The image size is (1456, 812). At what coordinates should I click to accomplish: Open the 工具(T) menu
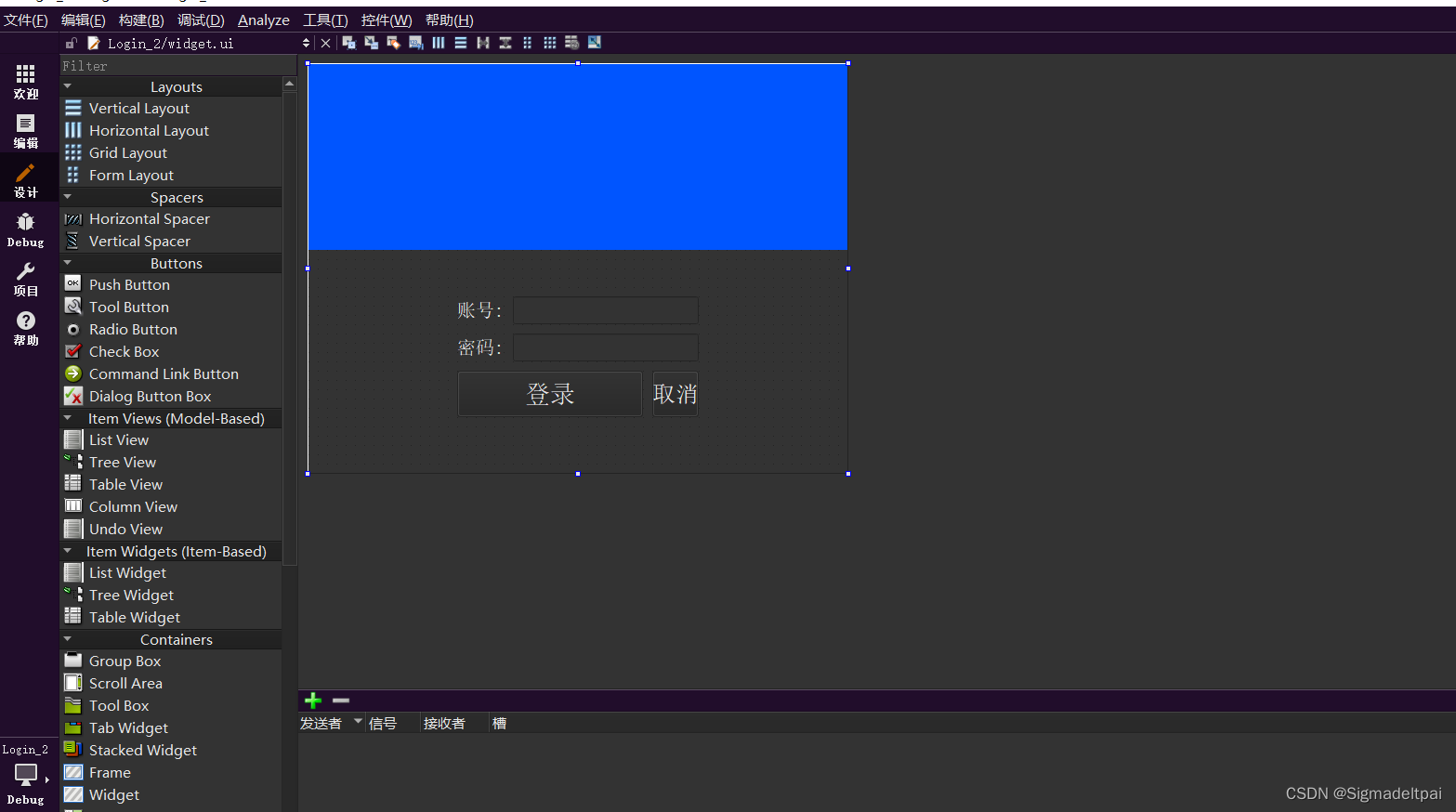click(324, 20)
